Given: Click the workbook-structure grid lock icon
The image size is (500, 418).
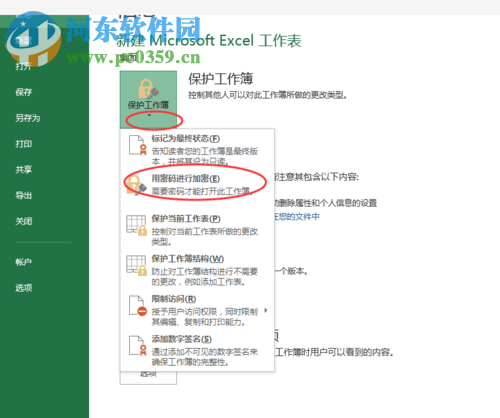Looking at the screenshot, I should click(136, 265).
